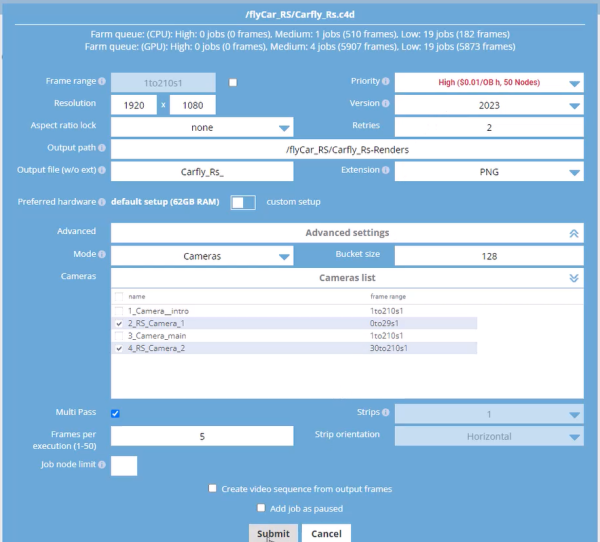Click the info icon next to Priority

385,82
